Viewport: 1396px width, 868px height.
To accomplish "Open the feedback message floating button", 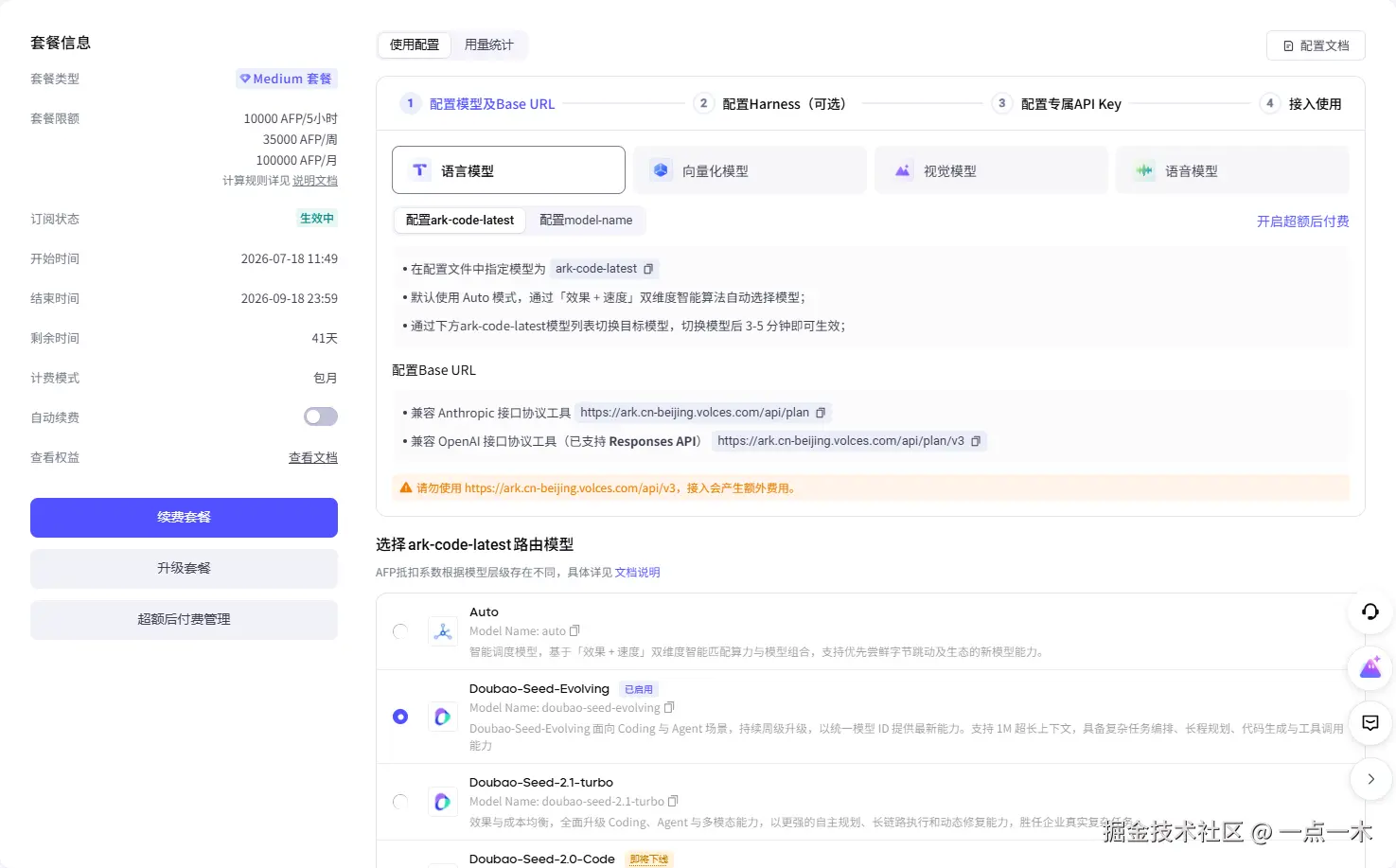I will coord(1369,723).
